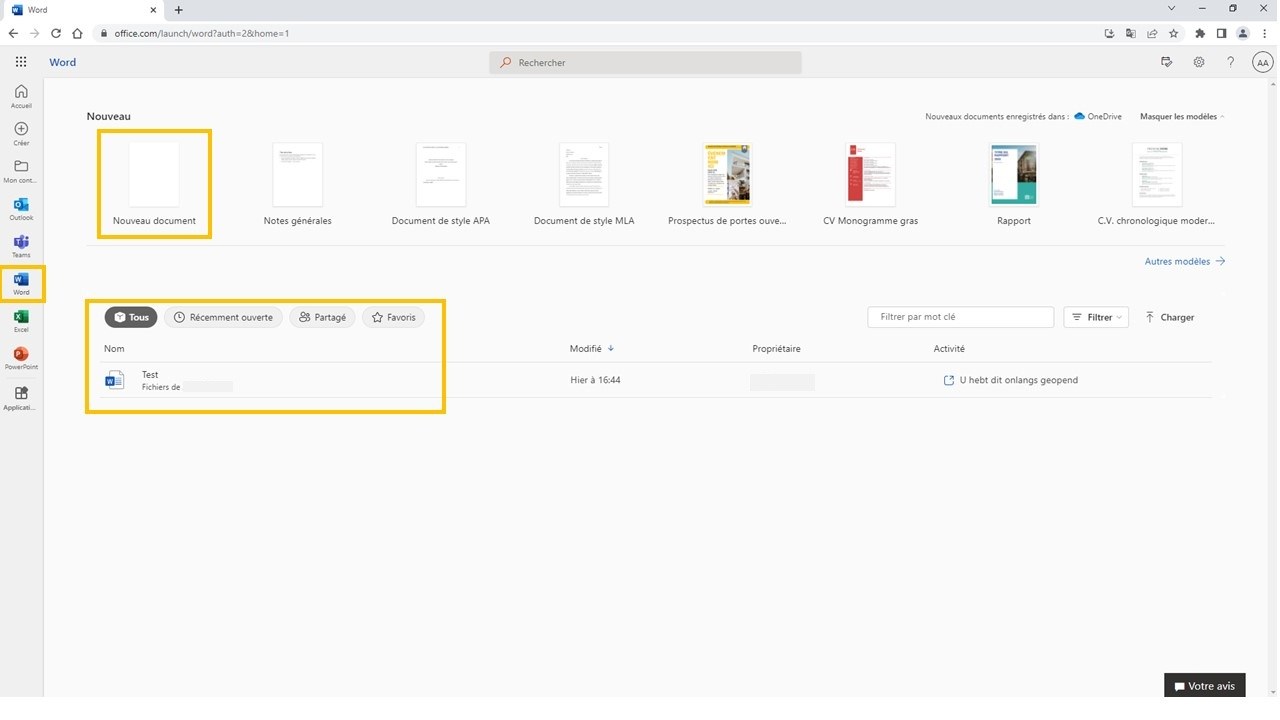Open the Document de style MLA template

[584, 184]
